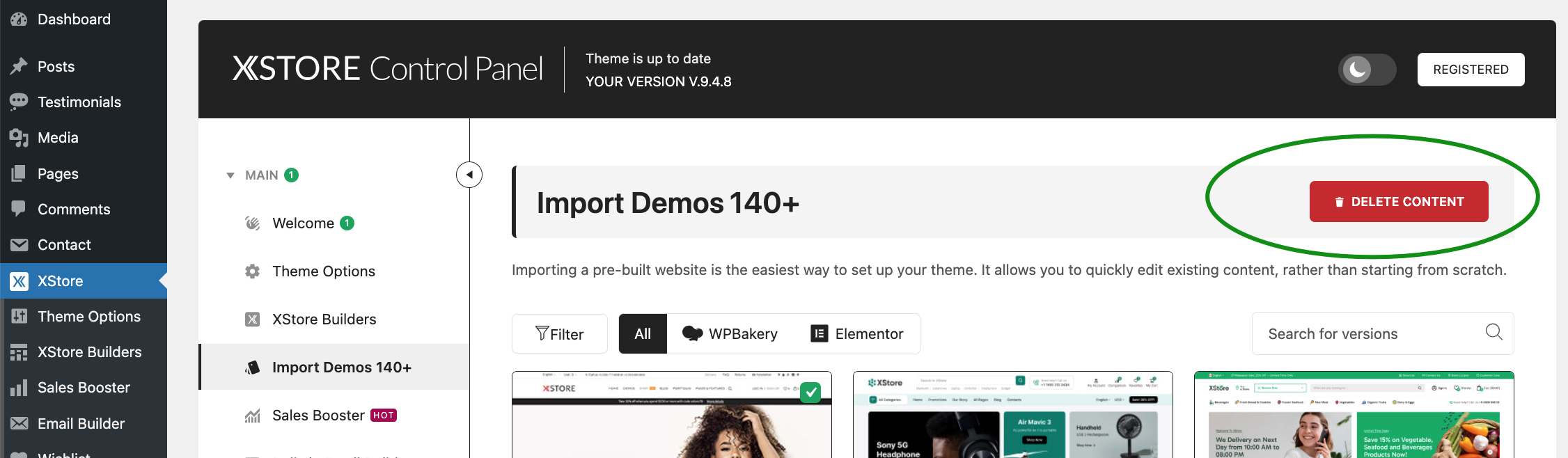Click XStore Builders icon in WordPress submenu
The width and height of the screenshot is (1568, 458).
[19, 352]
